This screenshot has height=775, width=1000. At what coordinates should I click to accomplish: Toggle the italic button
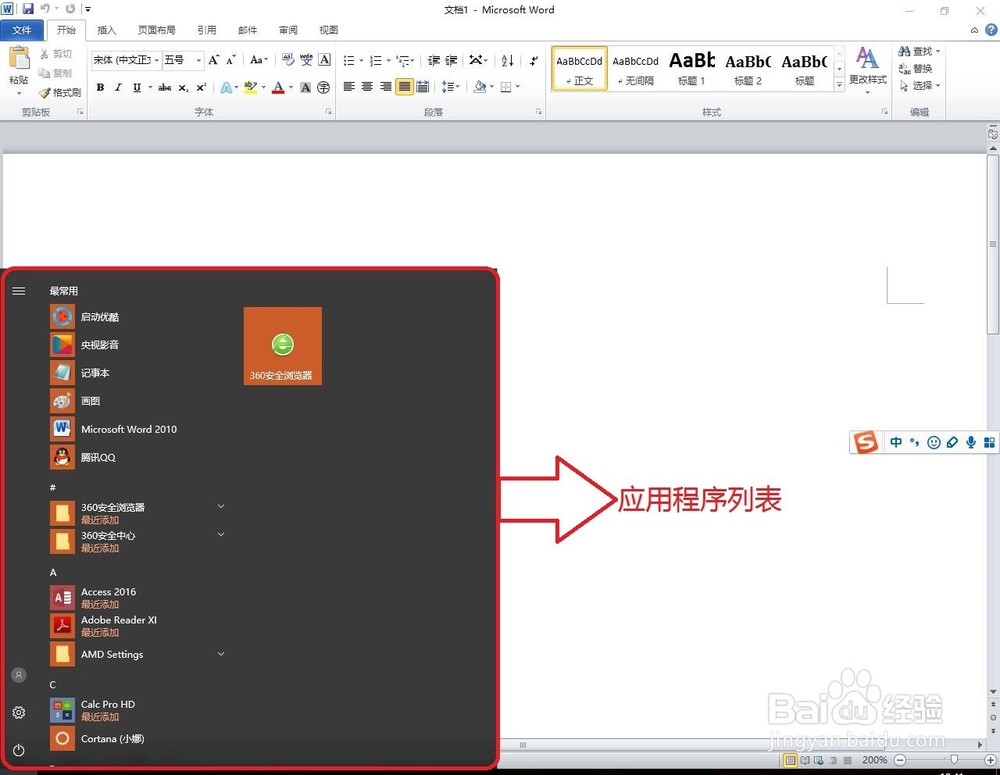(x=118, y=87)
